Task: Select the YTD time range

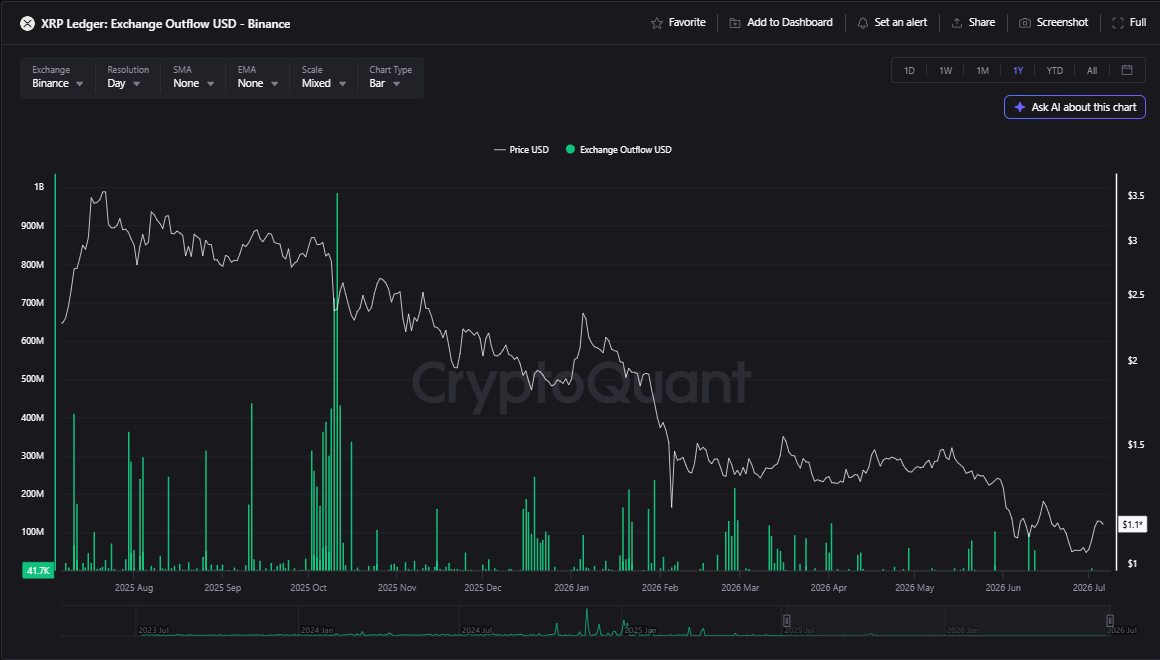Action: pos(1054,71)
